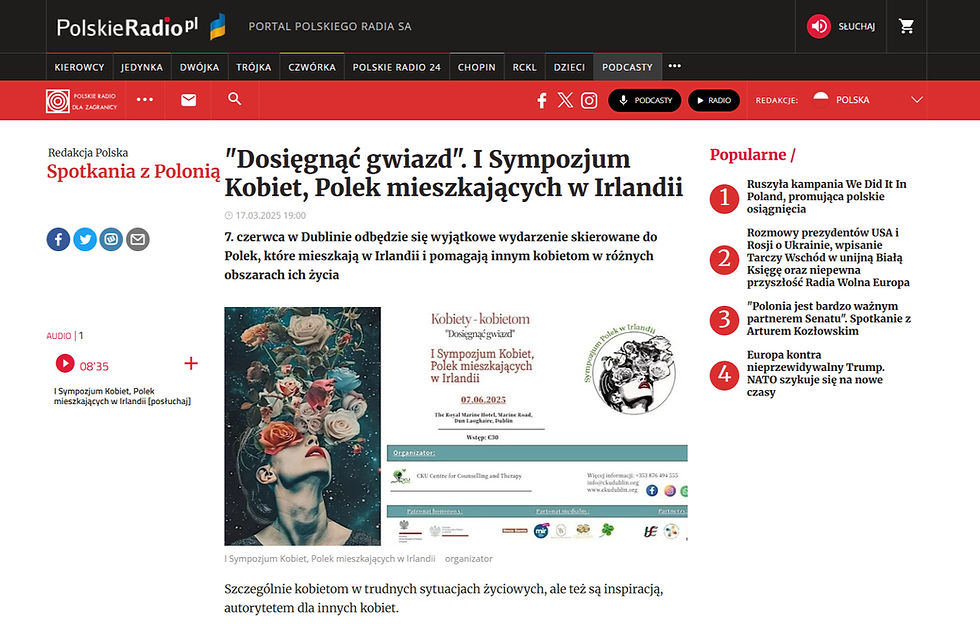Viewport: 980px width, 624px height.
Task: Open three-dots menu in red bar
Action: click(145, 99)
